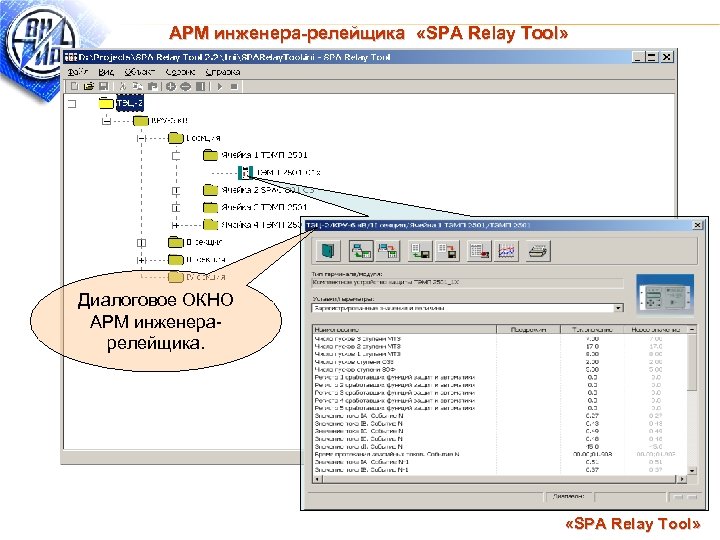This screenshot has height=540, width=720.
Task: Select row Время протекания аварийных токов
Action: (x=500, y=454)
